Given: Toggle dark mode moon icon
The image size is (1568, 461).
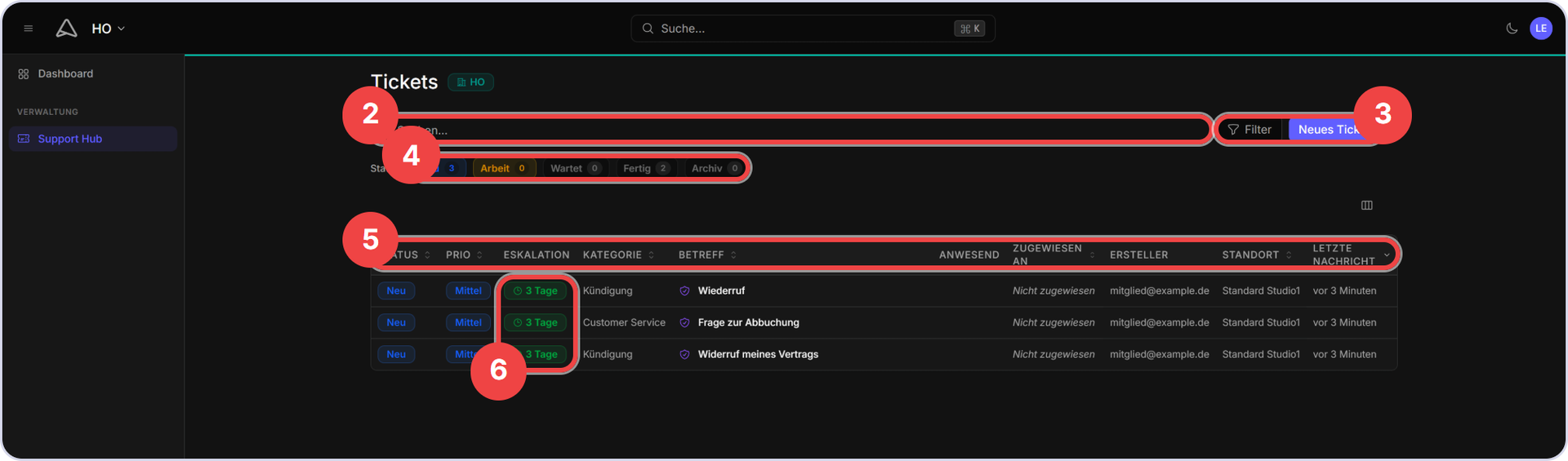Looking at the screenshot, I should click(1512, 29).
